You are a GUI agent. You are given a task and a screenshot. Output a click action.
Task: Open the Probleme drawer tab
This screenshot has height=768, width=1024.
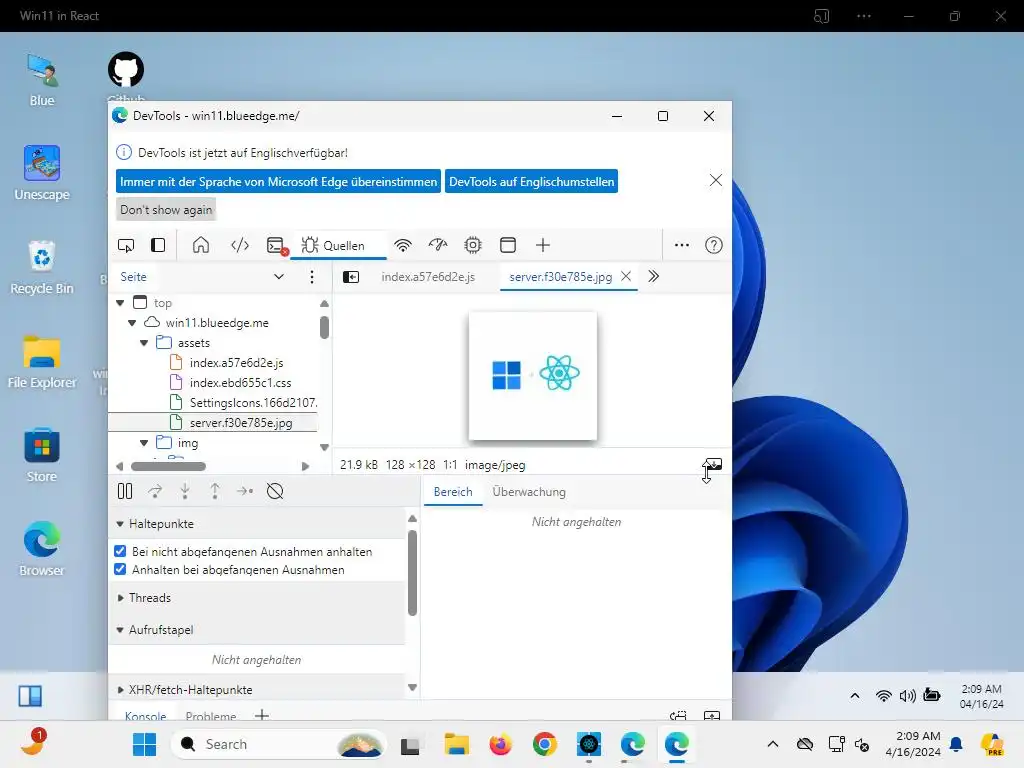(210, 716)
